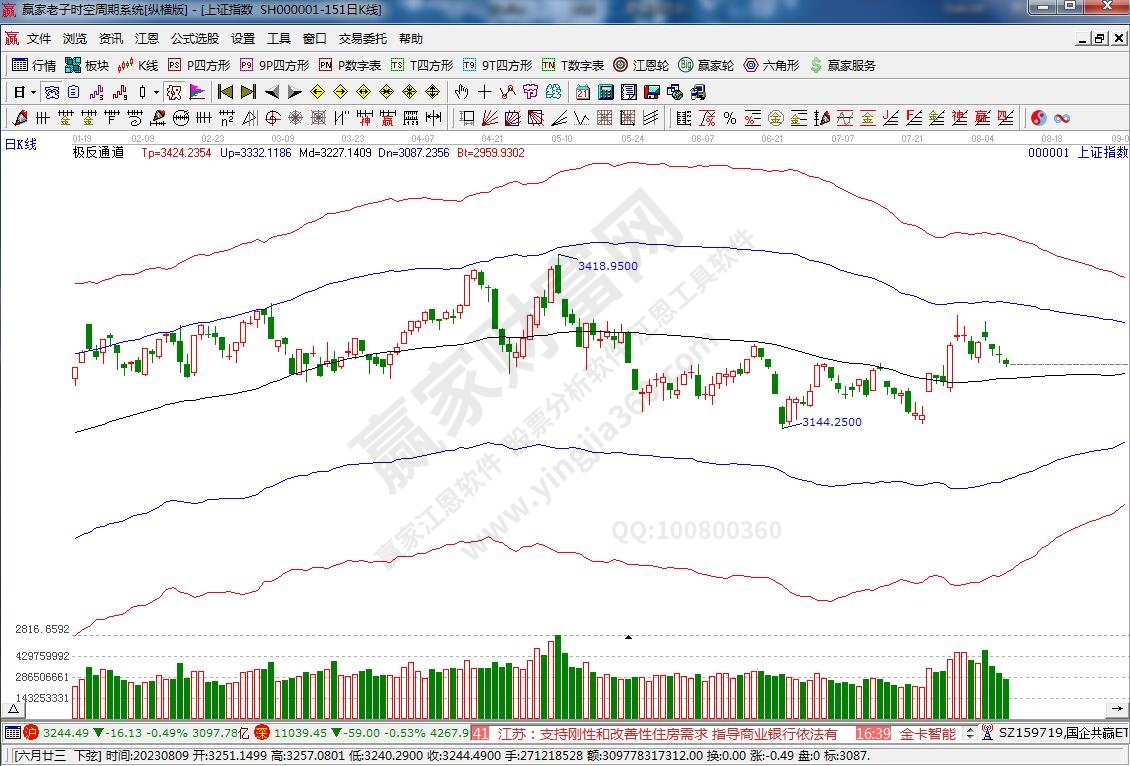1130x766 pixels.
Task: Click the floppy disk save icon
Action: [x=652, y=92]
